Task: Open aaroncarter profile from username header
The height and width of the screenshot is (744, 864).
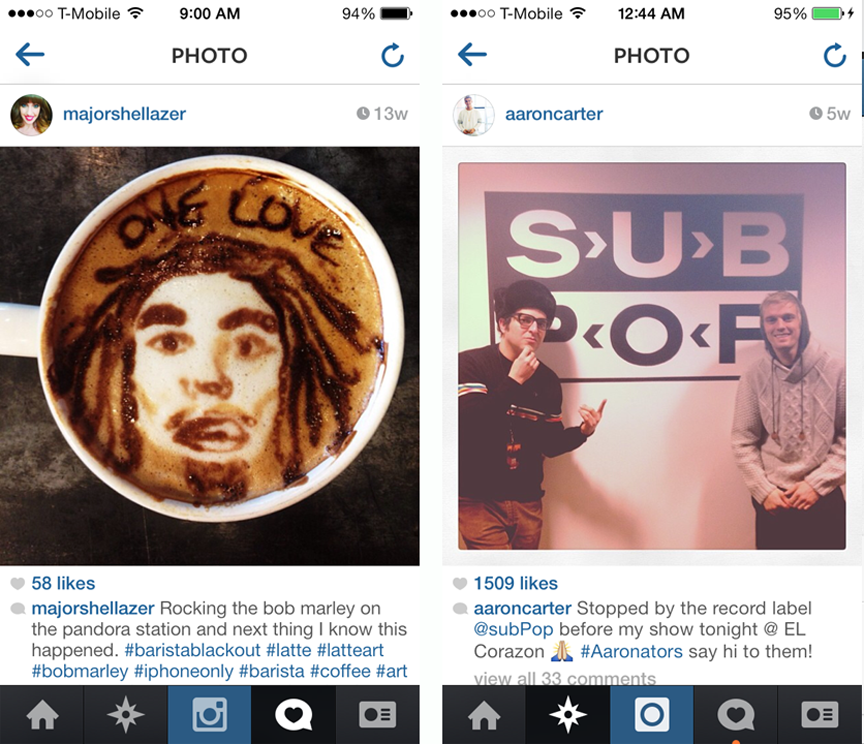Action: (x=554, y=114)
